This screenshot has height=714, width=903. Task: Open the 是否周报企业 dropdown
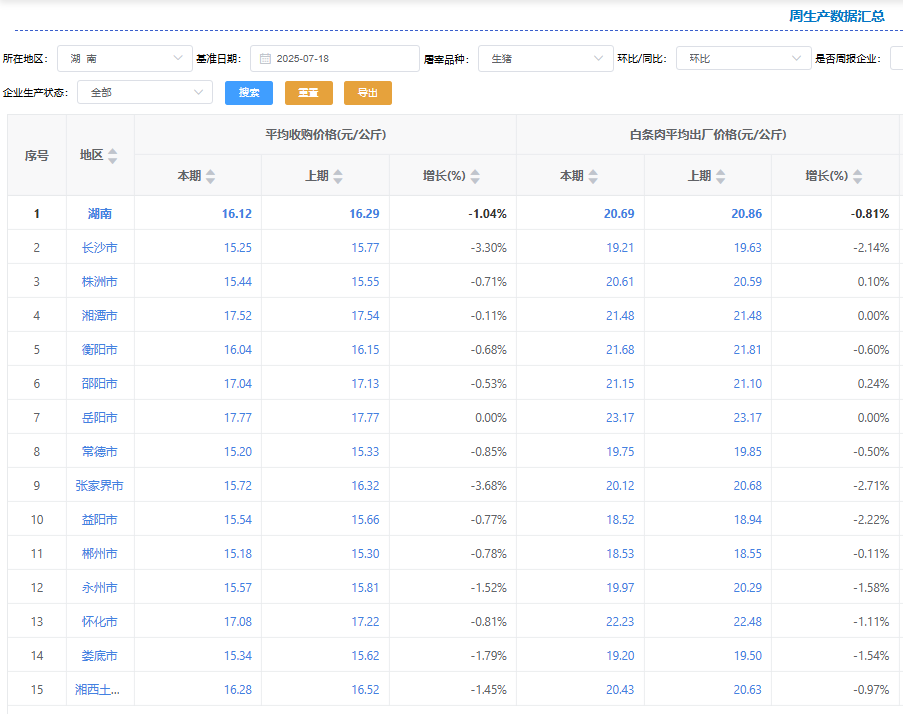click(896, 59)
